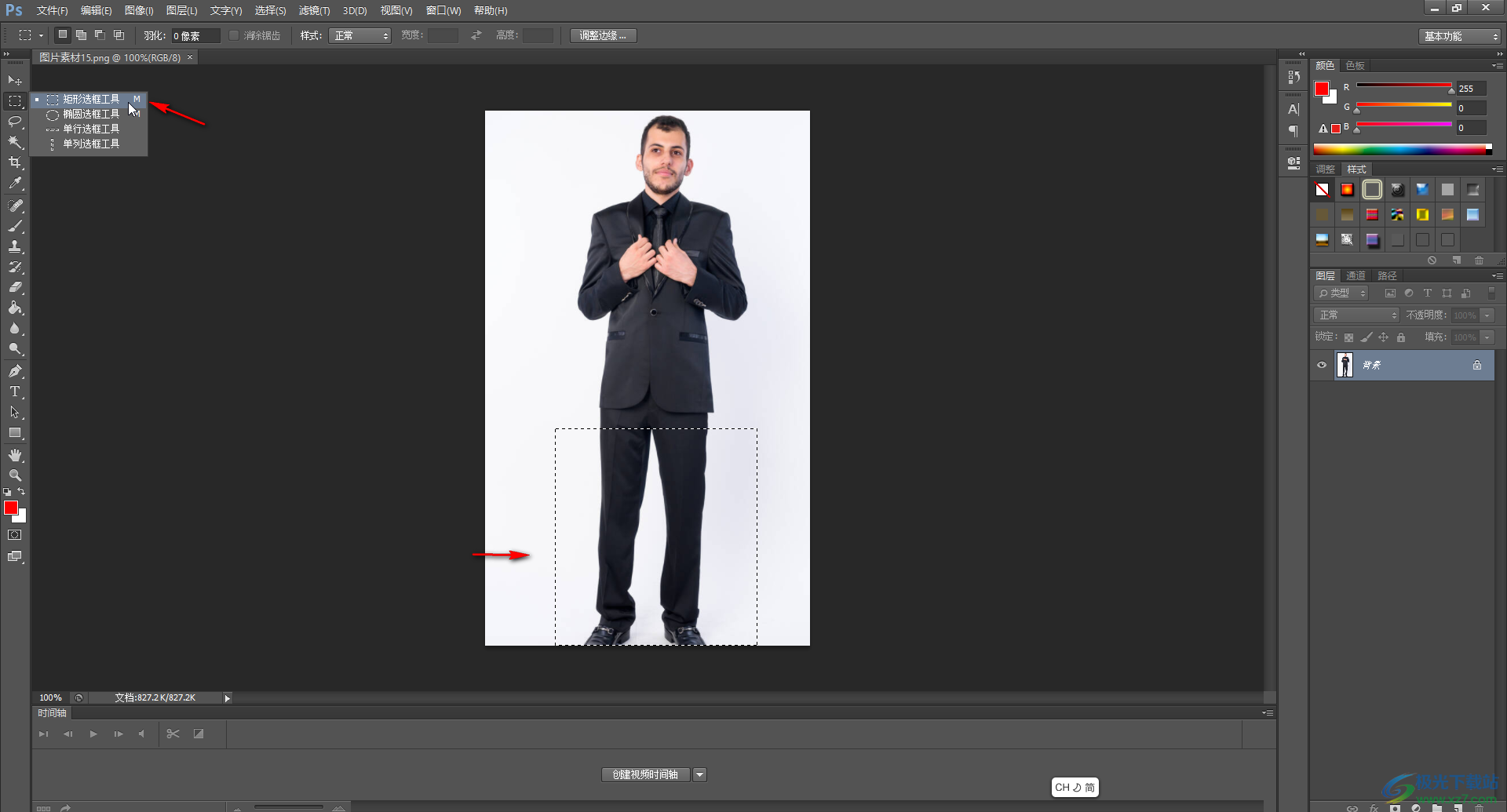
Task: Select the Path Selection tool
Action: 15,412
